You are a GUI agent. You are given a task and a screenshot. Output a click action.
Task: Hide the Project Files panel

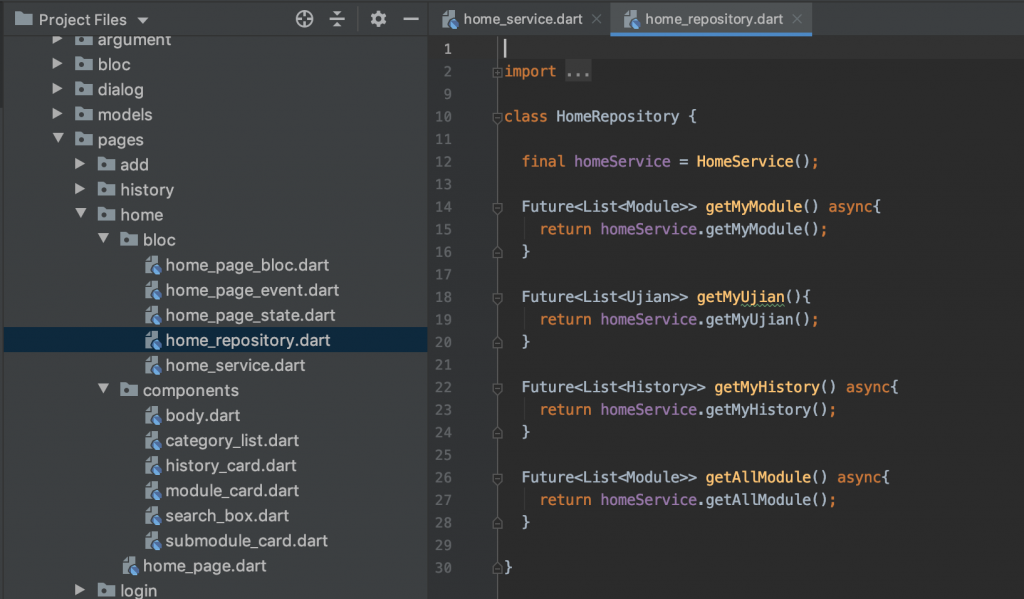pos(410,18)
